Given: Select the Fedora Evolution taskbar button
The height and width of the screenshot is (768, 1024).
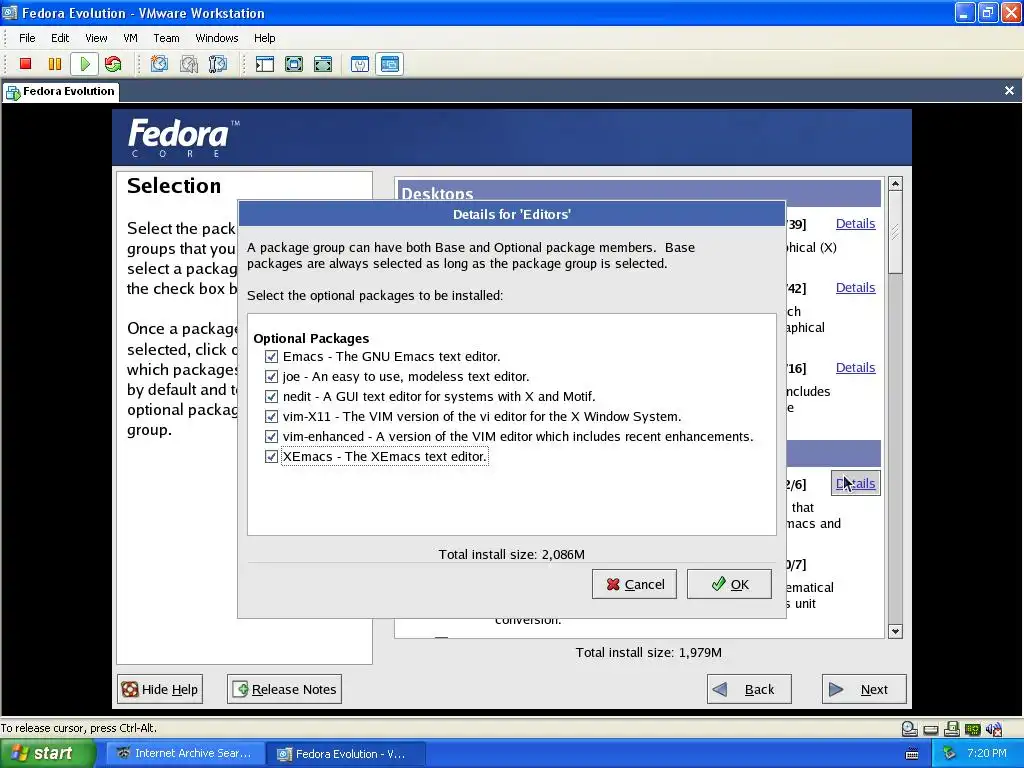Looking at the screenshot, I should 347,754.
